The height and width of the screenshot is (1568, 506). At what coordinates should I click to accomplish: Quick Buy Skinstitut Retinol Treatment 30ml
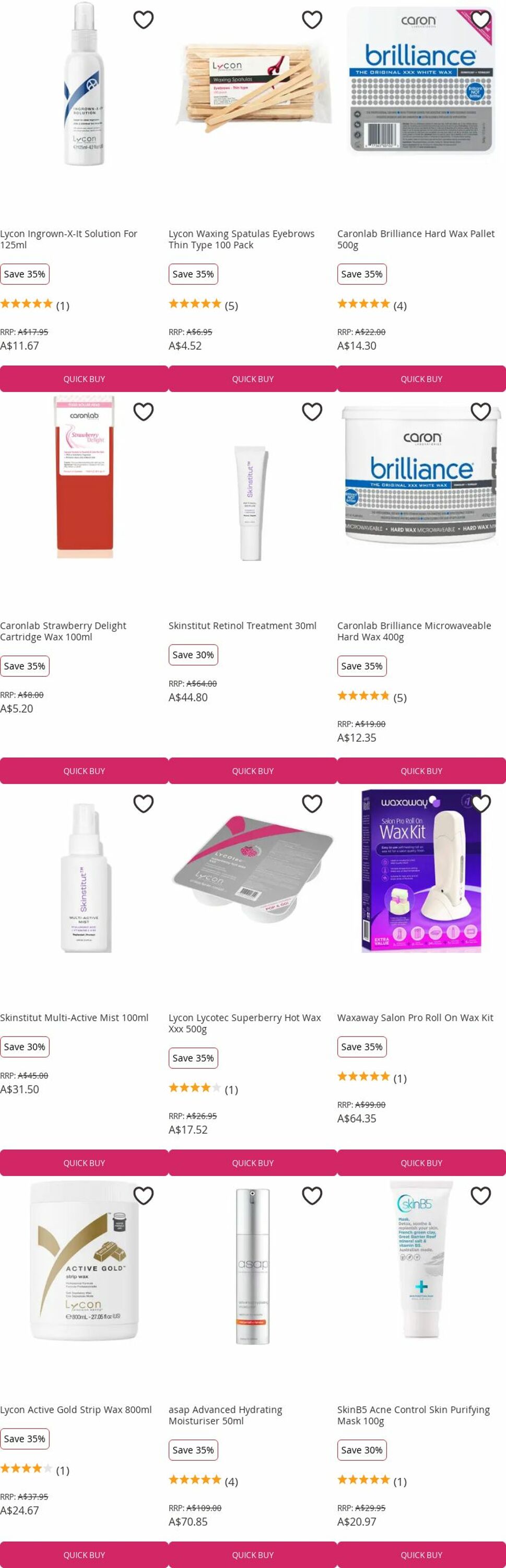coord(252,770)
